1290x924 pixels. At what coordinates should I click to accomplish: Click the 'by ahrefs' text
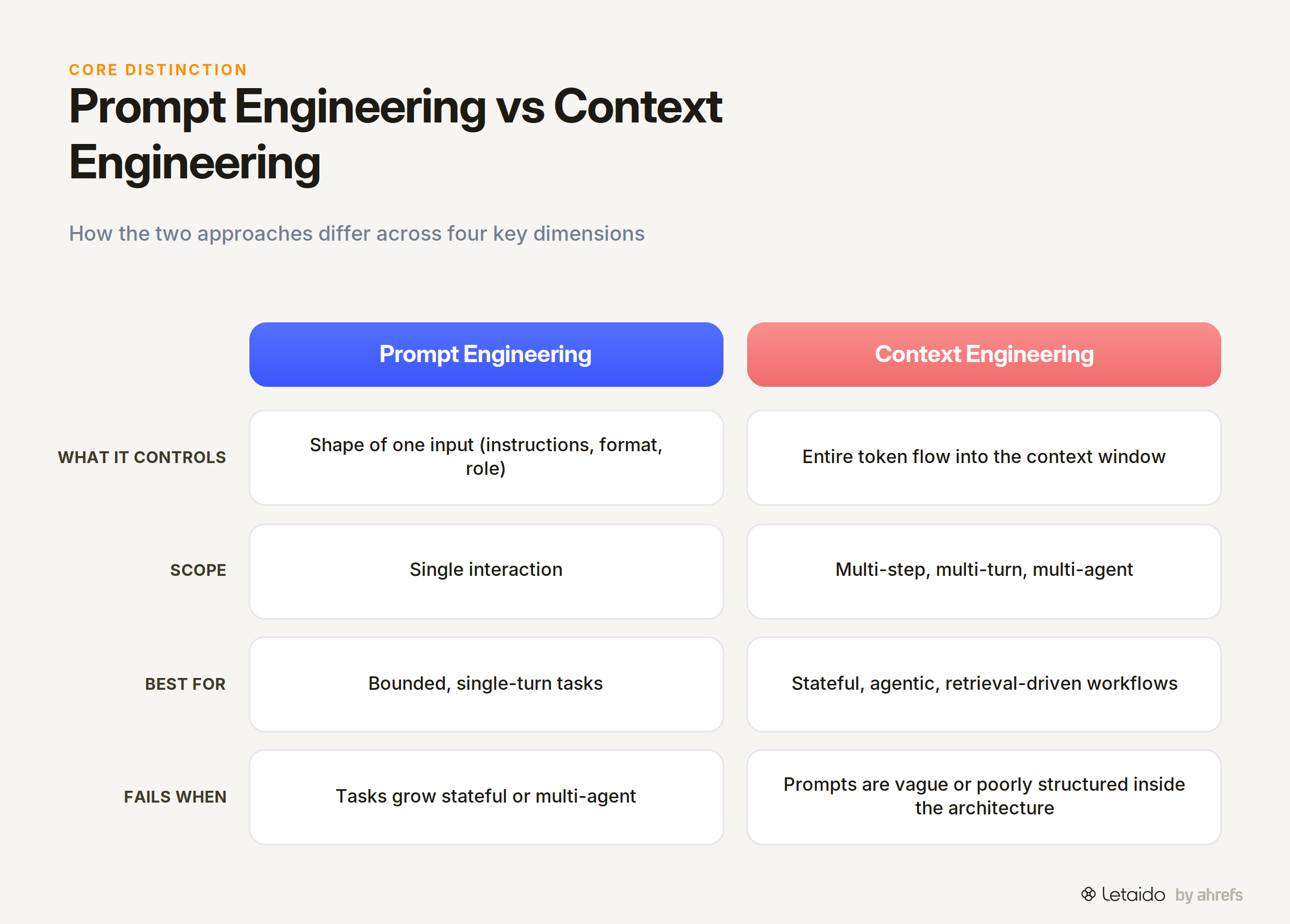(x=1209, y=894)
